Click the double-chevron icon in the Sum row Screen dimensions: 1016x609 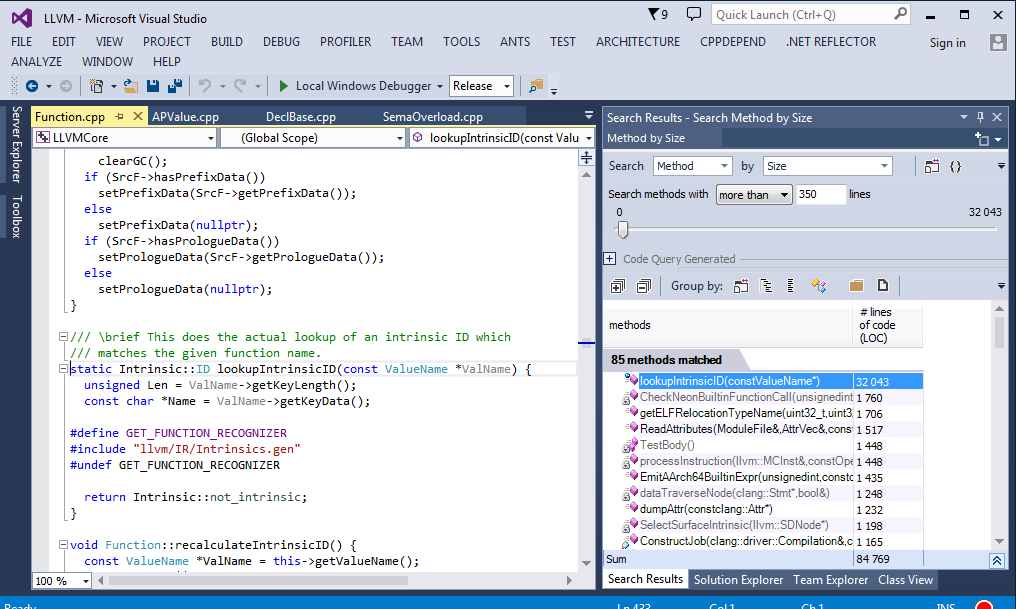(997, 560)
